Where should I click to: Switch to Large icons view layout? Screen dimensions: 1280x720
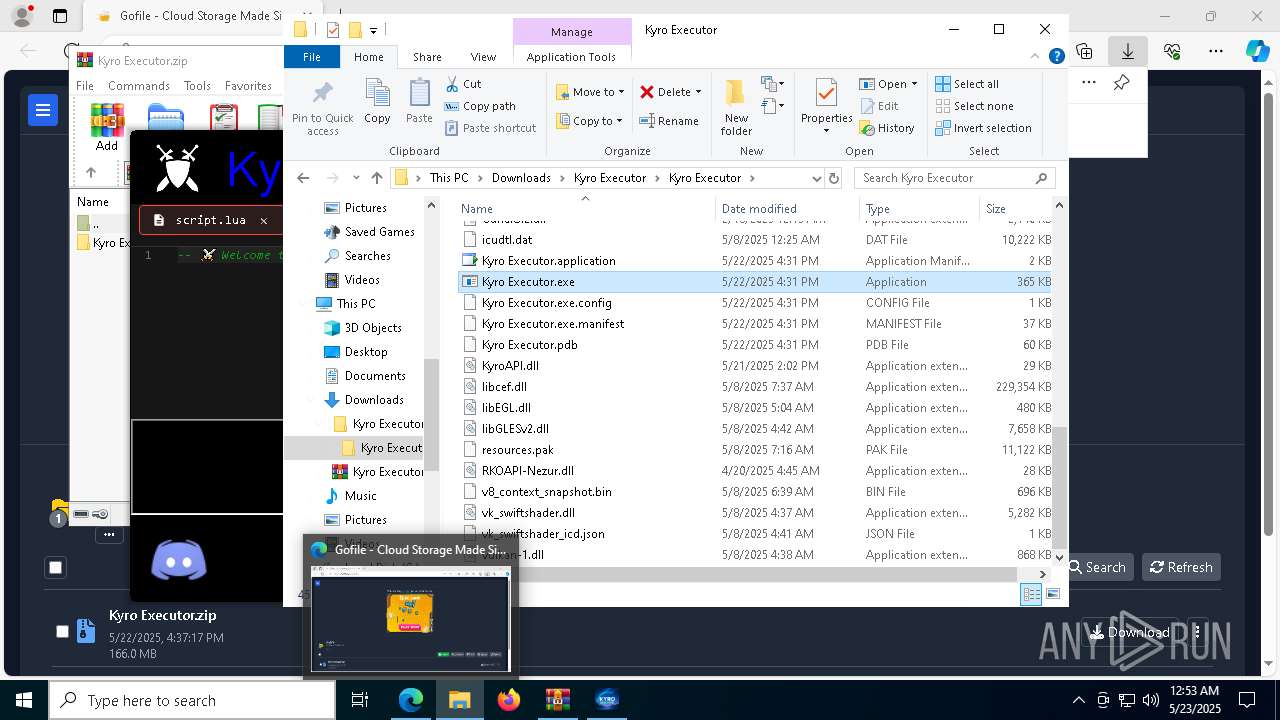(1052, 594)
